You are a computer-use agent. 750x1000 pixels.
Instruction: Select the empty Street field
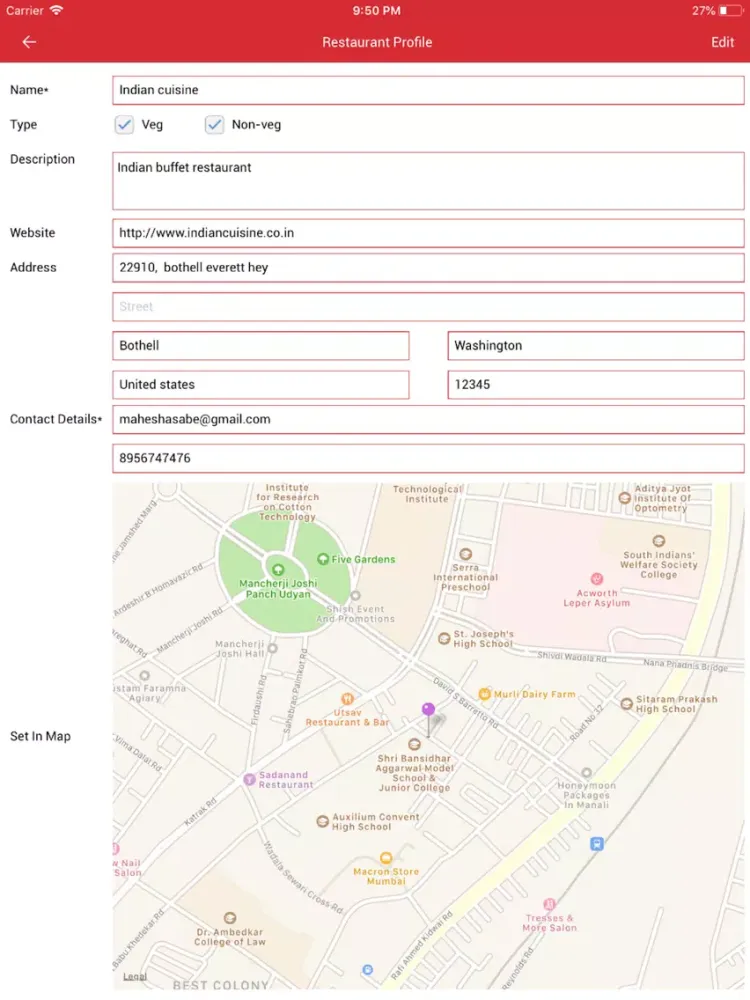428,307
